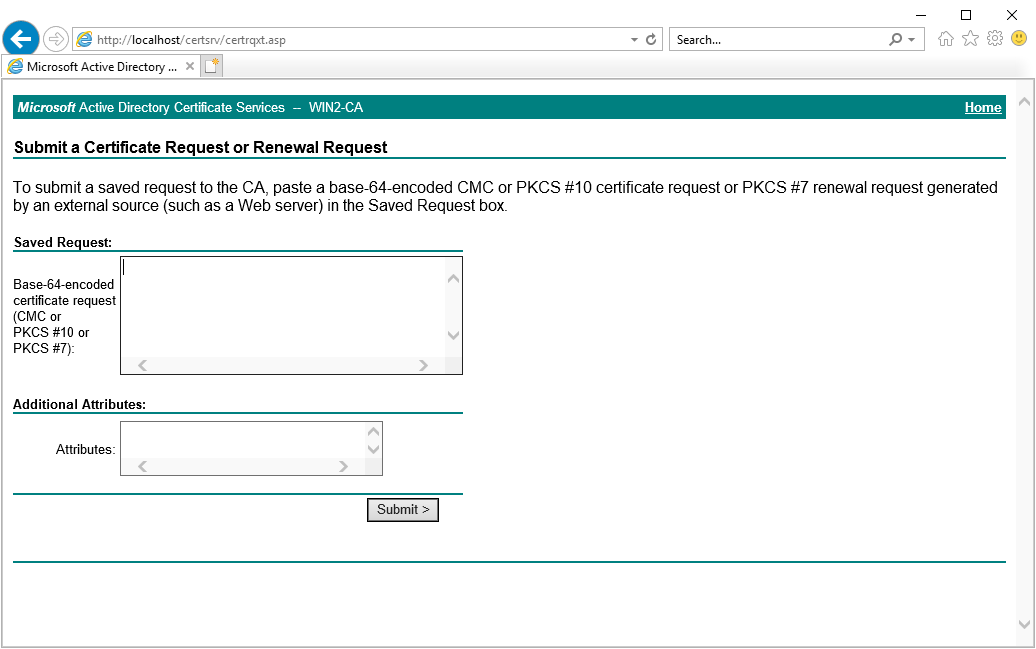Maximize the Internet Explorer window

click(x=966, y=15)
